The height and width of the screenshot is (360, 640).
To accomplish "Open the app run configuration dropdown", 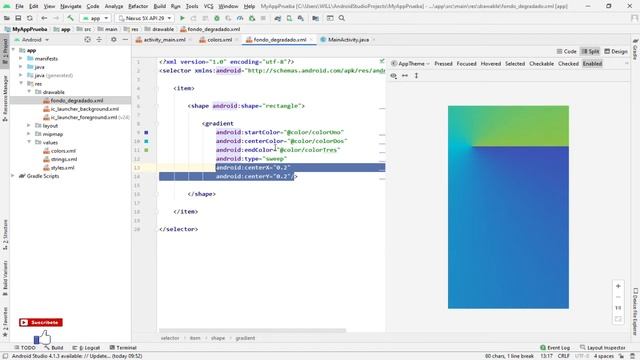I will coord(96,18).
